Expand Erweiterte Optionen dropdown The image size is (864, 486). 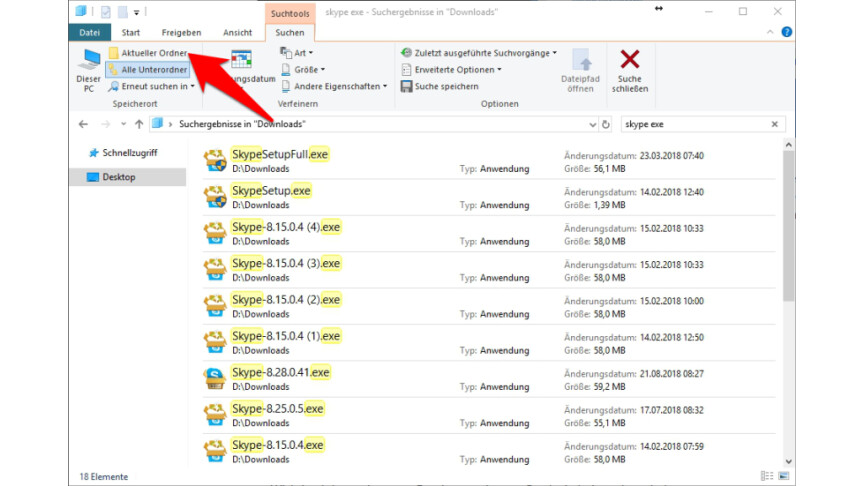(451, 70)
